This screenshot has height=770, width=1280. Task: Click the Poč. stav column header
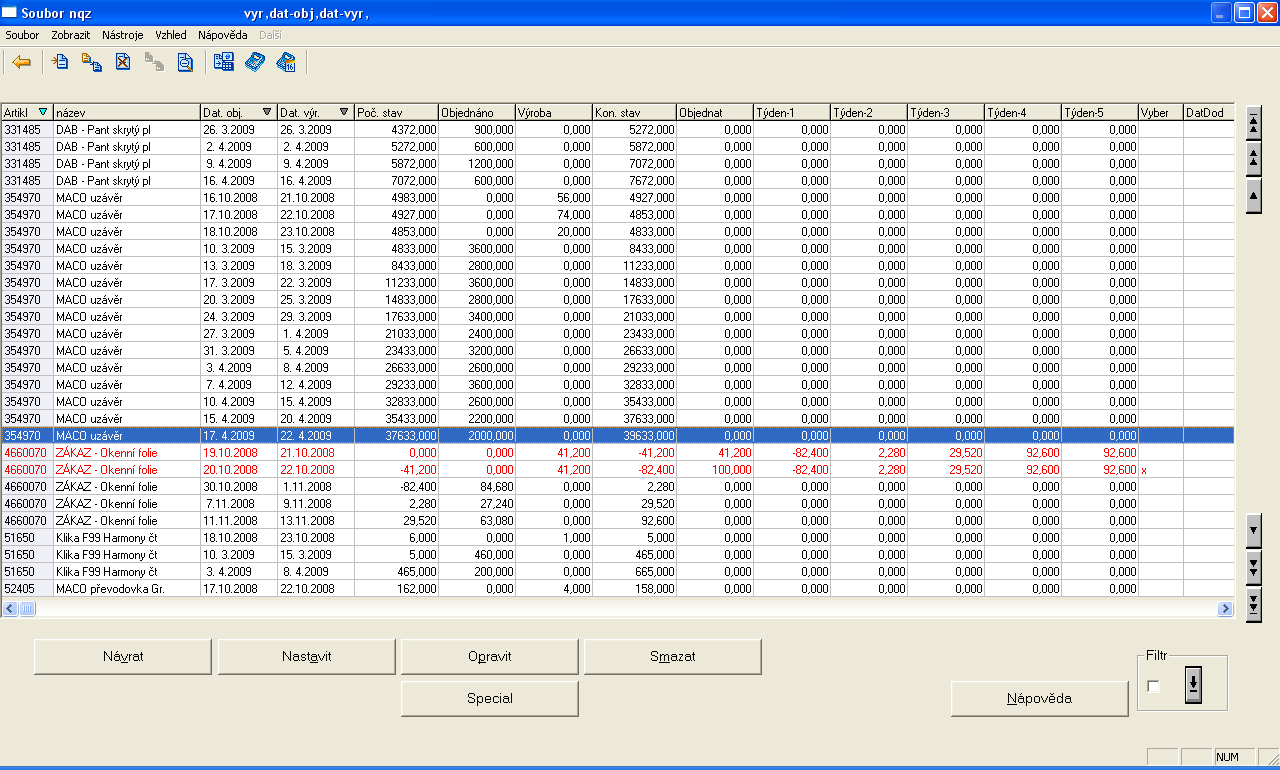point(396,112)
